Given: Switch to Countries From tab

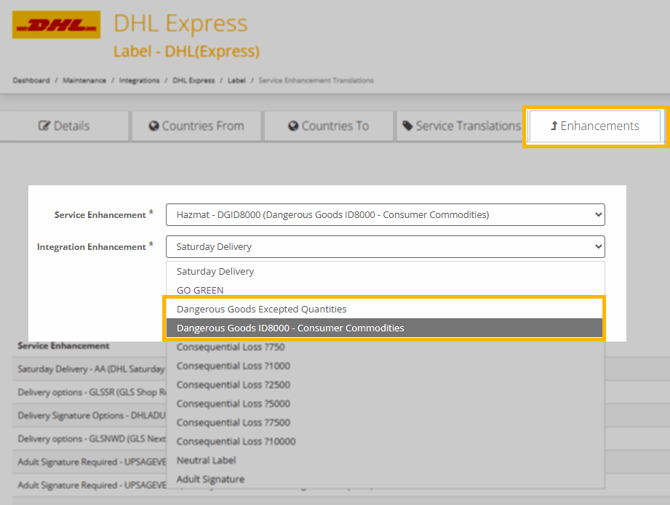Looking at the screenshot, I should (x=197, y=126).
